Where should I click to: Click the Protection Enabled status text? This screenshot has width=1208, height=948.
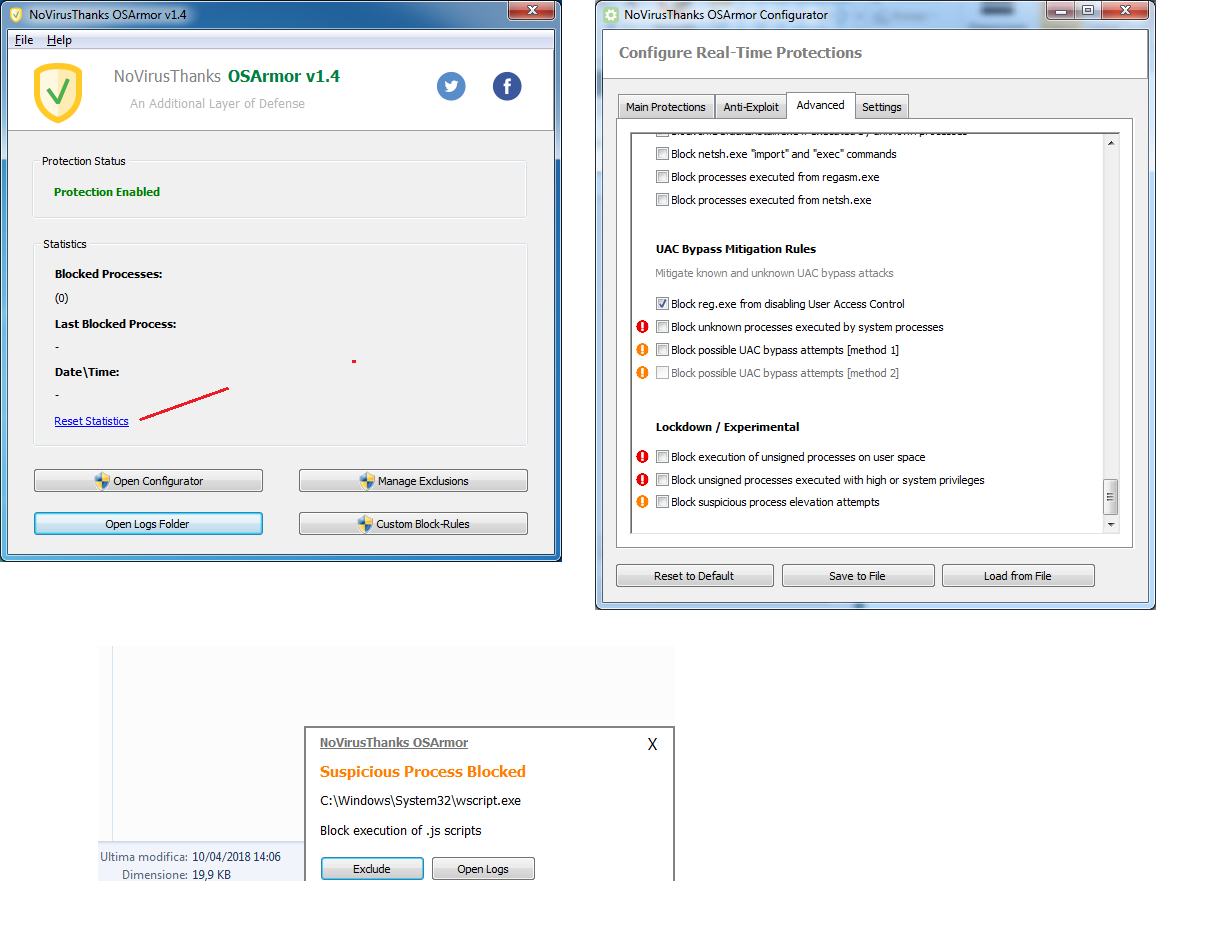pyautogui.click(x=107, y=192)
